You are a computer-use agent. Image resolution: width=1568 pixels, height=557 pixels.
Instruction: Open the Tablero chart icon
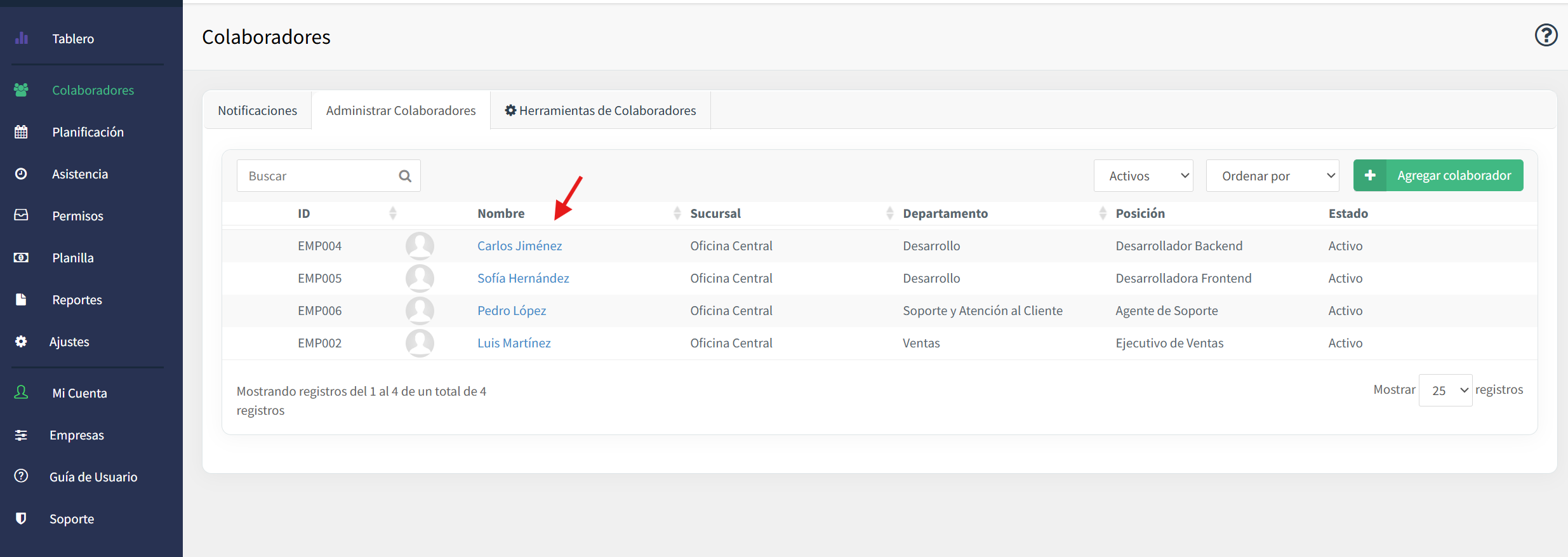[22, 38]
